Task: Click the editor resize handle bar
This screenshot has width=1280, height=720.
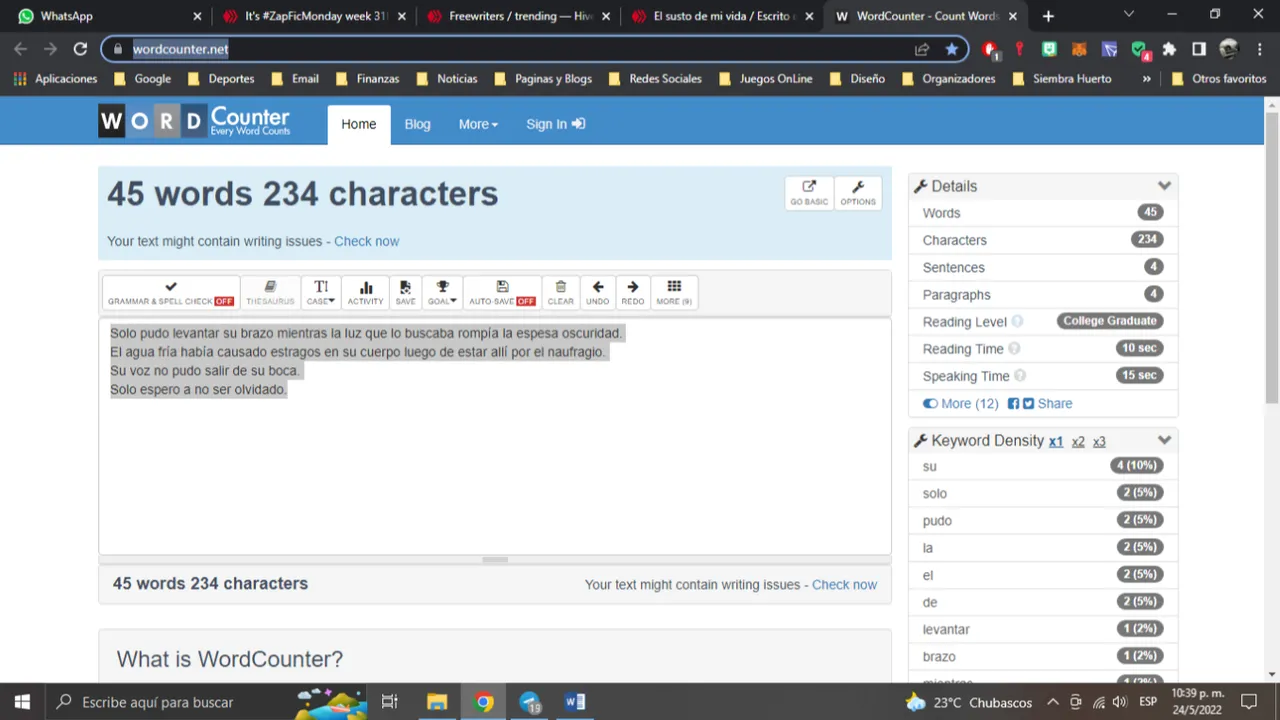Action: coord(495,560)
